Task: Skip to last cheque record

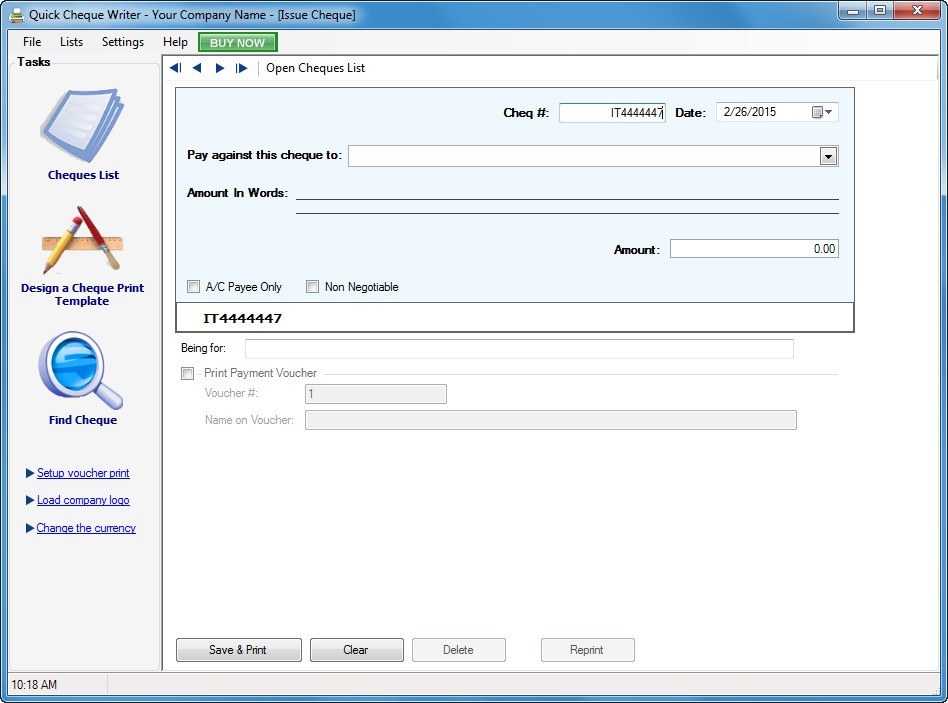Action: pos(243,68)
